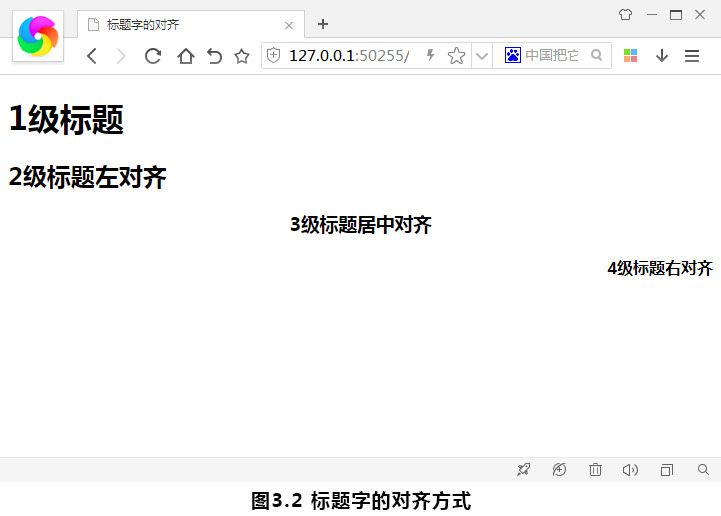Click the trash bin icon in status bar
The height and width of the screenshot is (516, 721).
click(595, 470)
